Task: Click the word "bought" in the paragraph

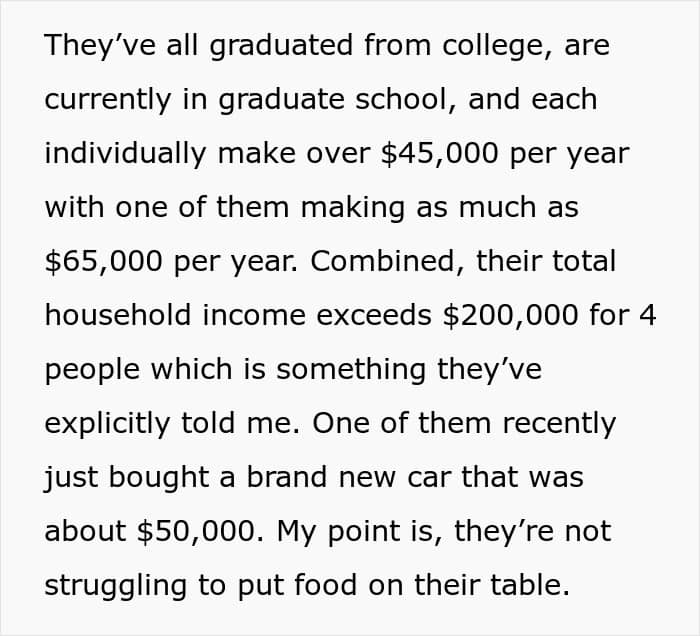Action: (x=159, y=477)
